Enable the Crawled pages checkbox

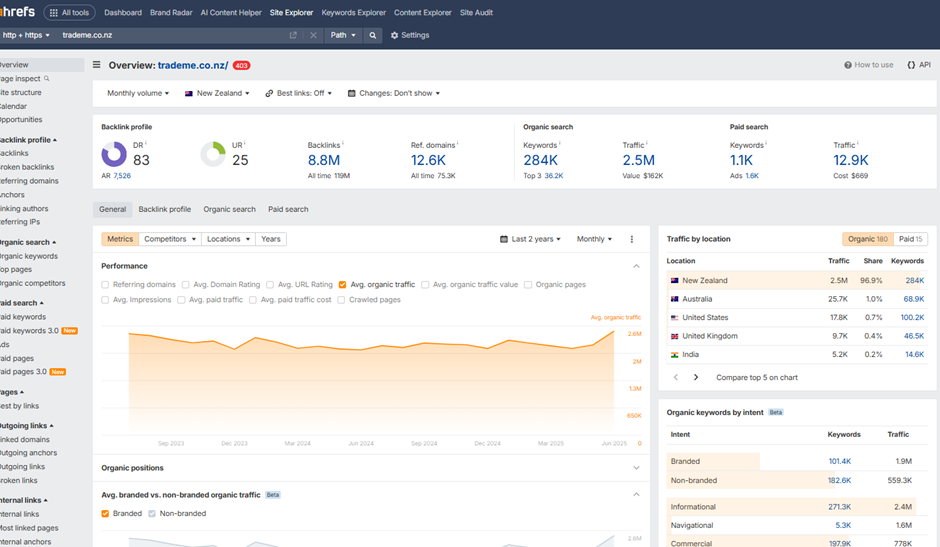(341, 300)
